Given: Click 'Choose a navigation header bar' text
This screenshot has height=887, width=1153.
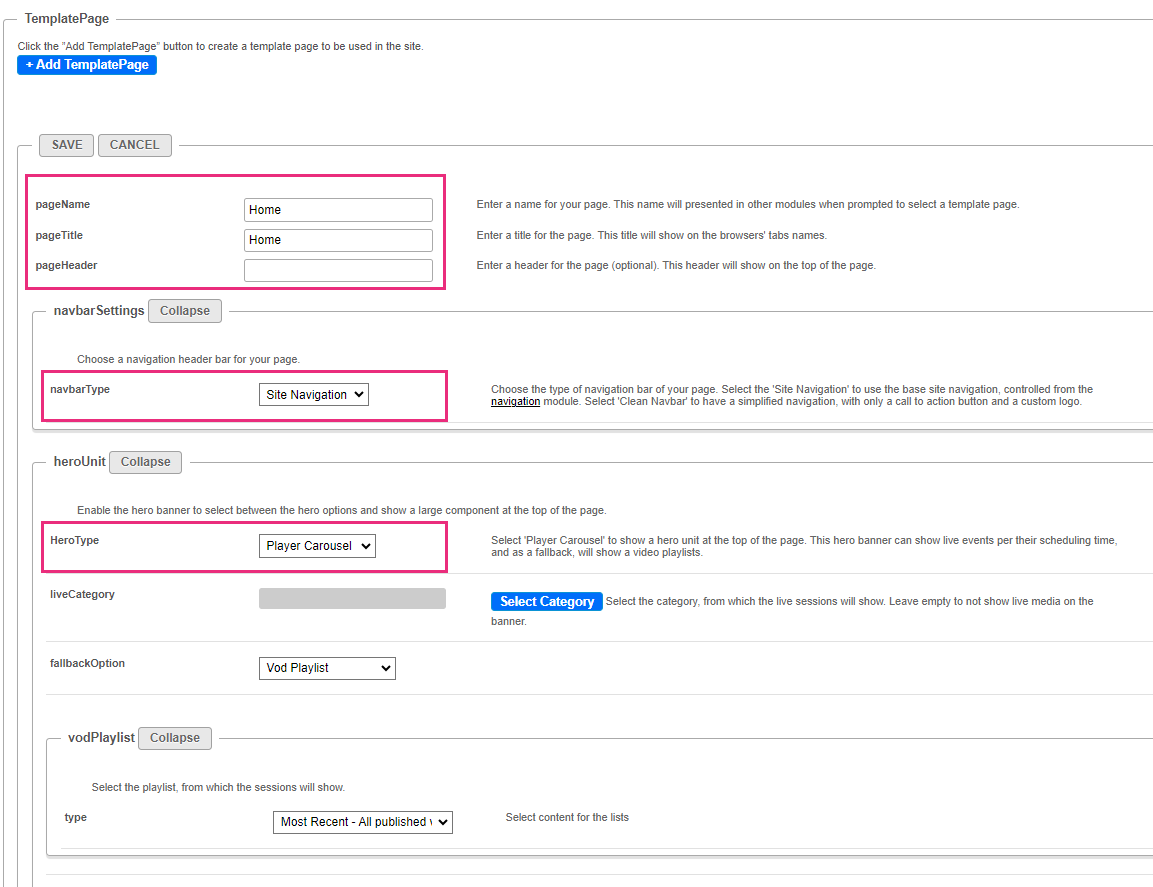Looking at the screenshot, I should pos(188,360).
